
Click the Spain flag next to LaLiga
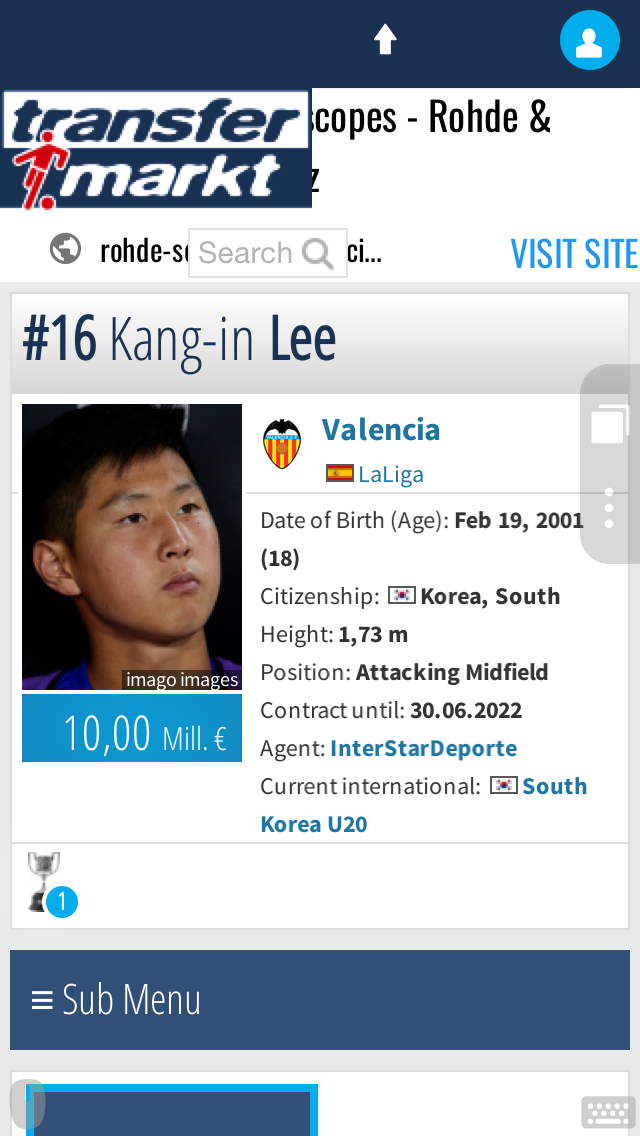click(x=339, y=474)
